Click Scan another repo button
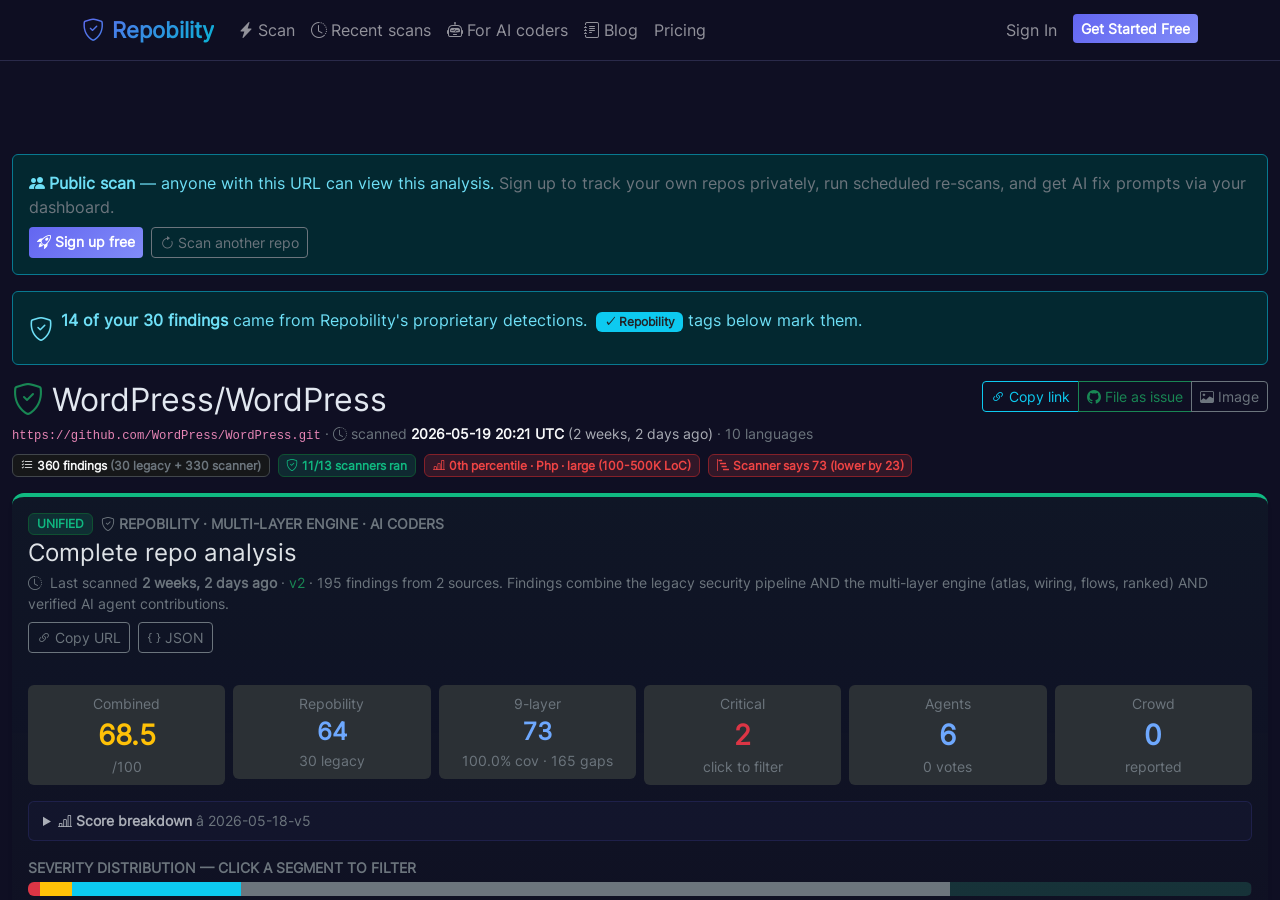This screenshot has height=900, width=1280. click(x=229, y=242)
